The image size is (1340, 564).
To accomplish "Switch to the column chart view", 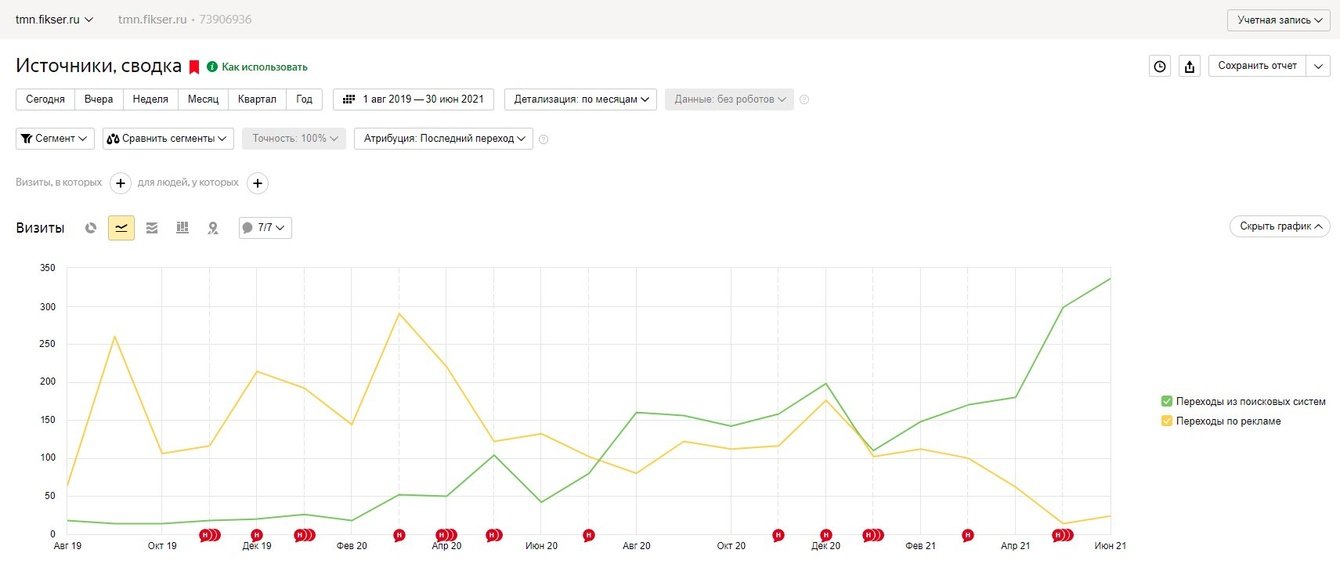I will 182,228.
